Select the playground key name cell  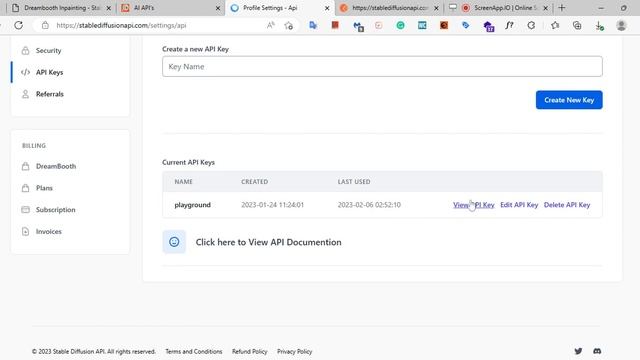[x=193, y=205]
